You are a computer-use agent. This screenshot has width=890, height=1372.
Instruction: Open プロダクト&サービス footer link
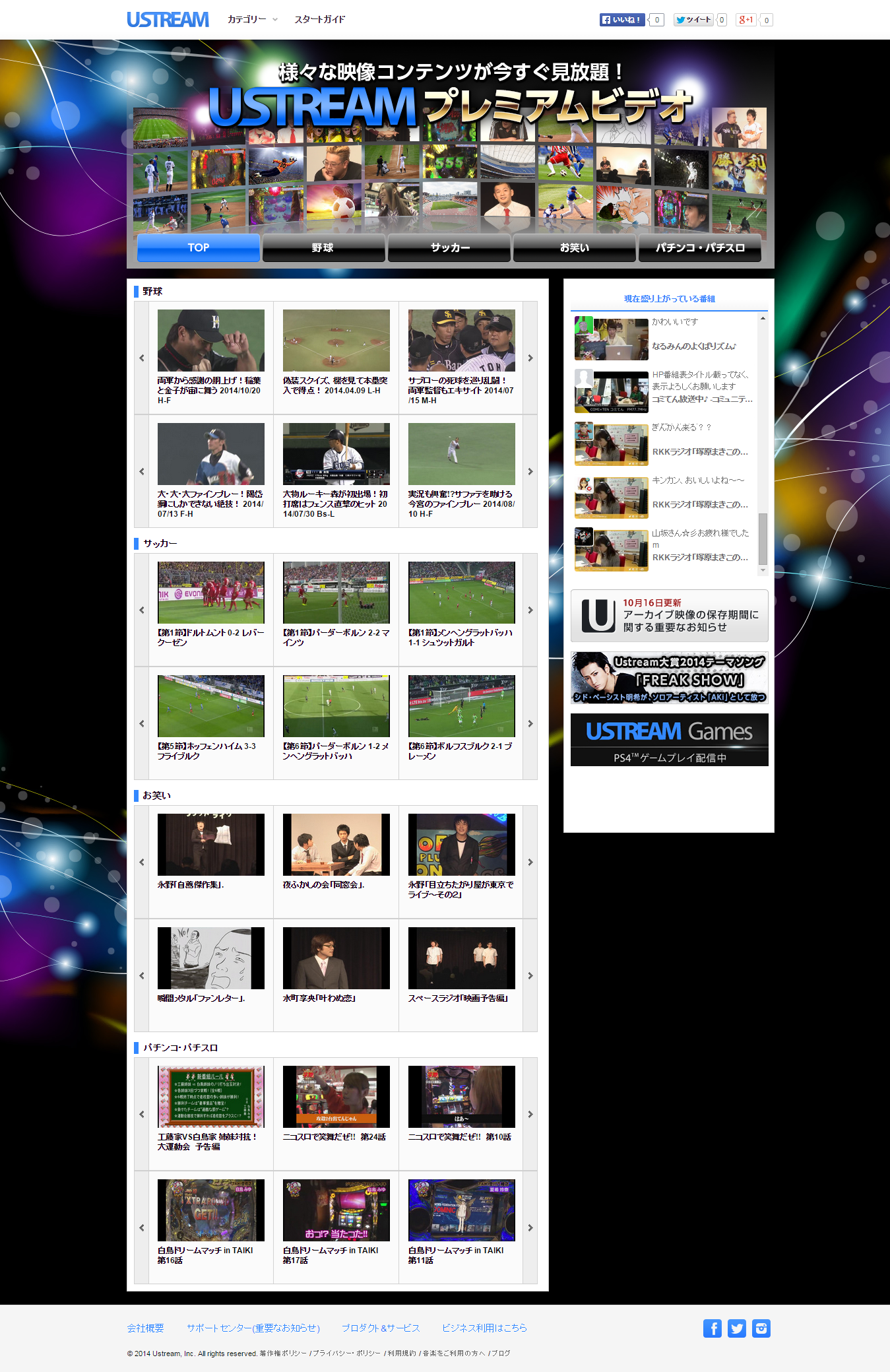381,1328
